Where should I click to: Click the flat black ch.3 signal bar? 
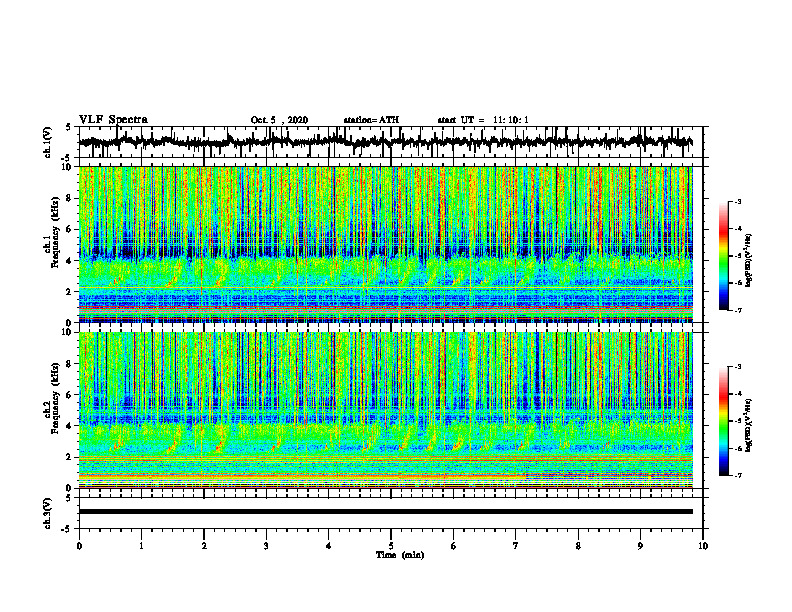(386, 512)
